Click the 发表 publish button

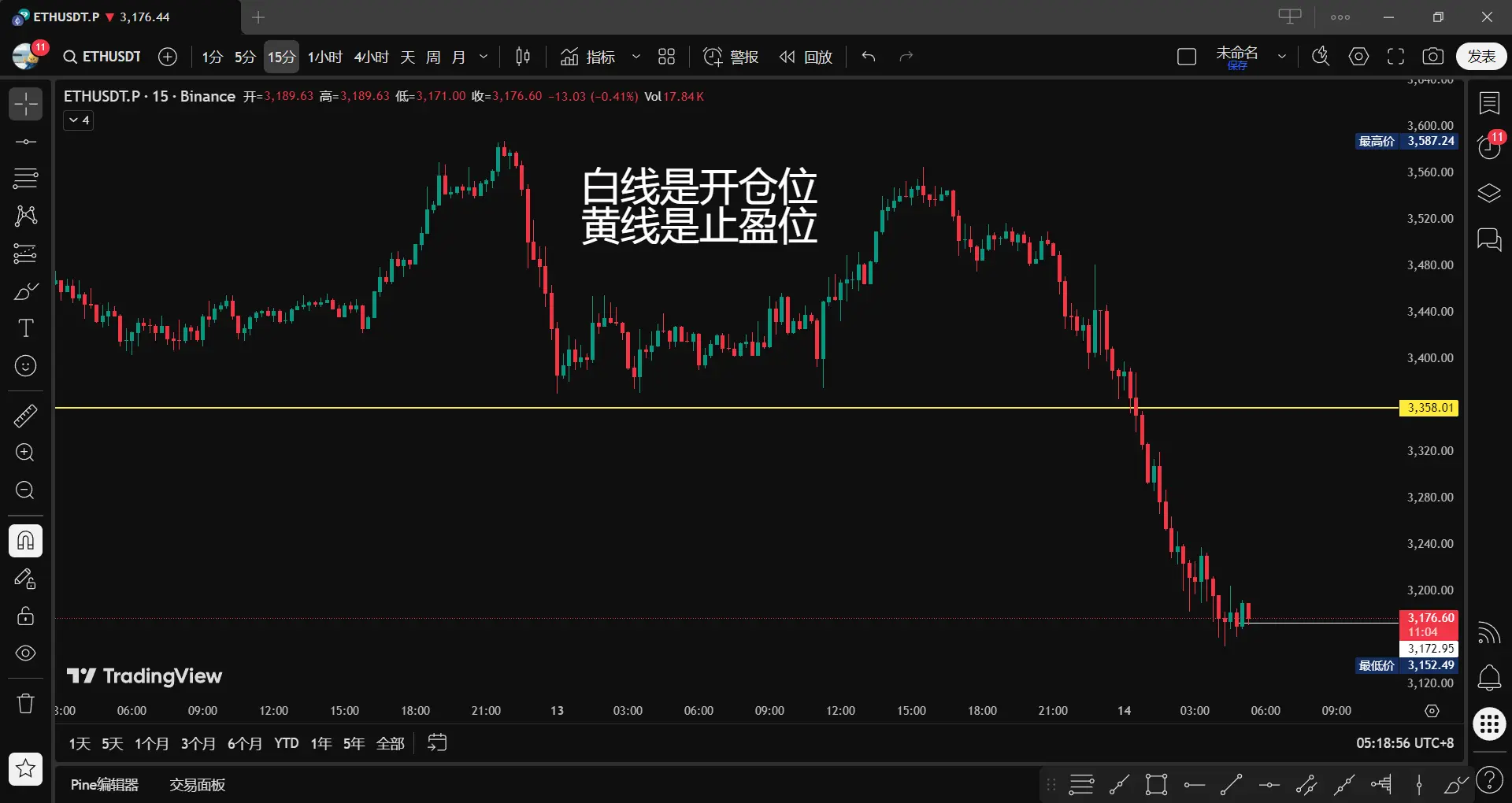[1481, 57]
